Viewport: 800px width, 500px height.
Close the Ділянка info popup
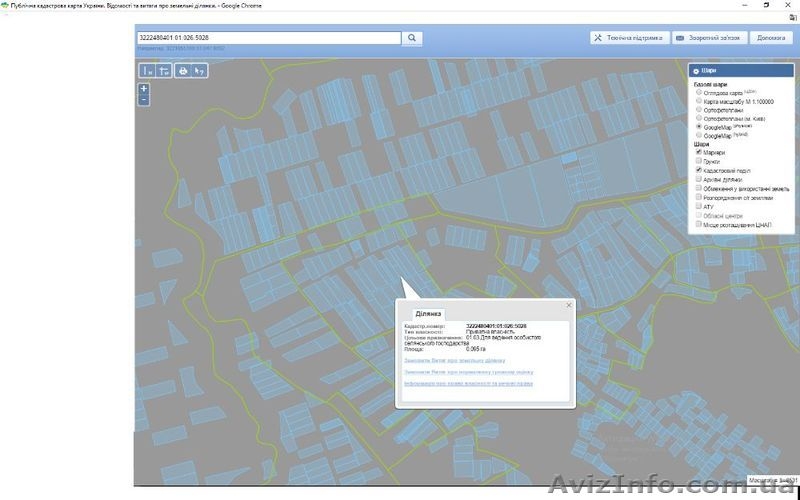(x=569, y=304)
